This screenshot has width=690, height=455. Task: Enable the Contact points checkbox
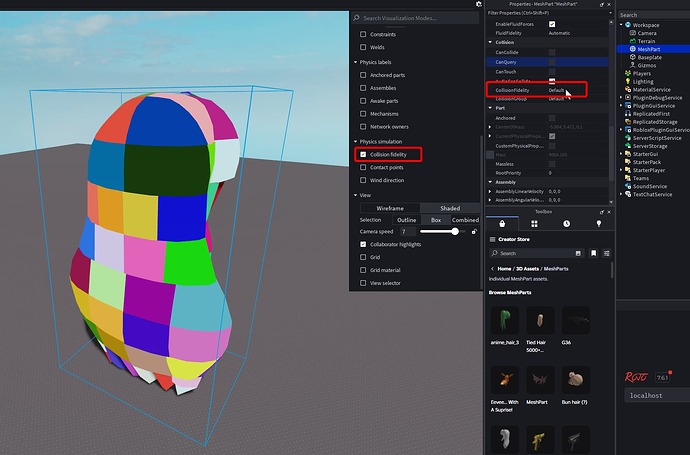[x=363, y=167]
